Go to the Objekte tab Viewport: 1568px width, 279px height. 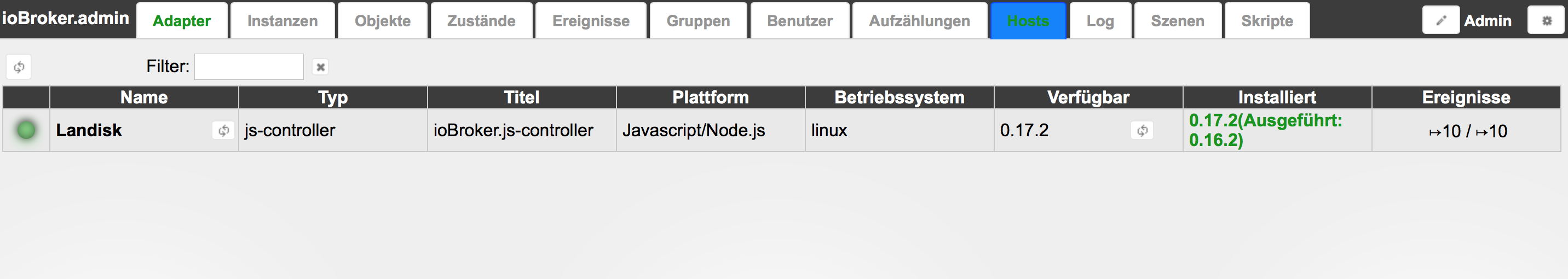tap(382, 21)
